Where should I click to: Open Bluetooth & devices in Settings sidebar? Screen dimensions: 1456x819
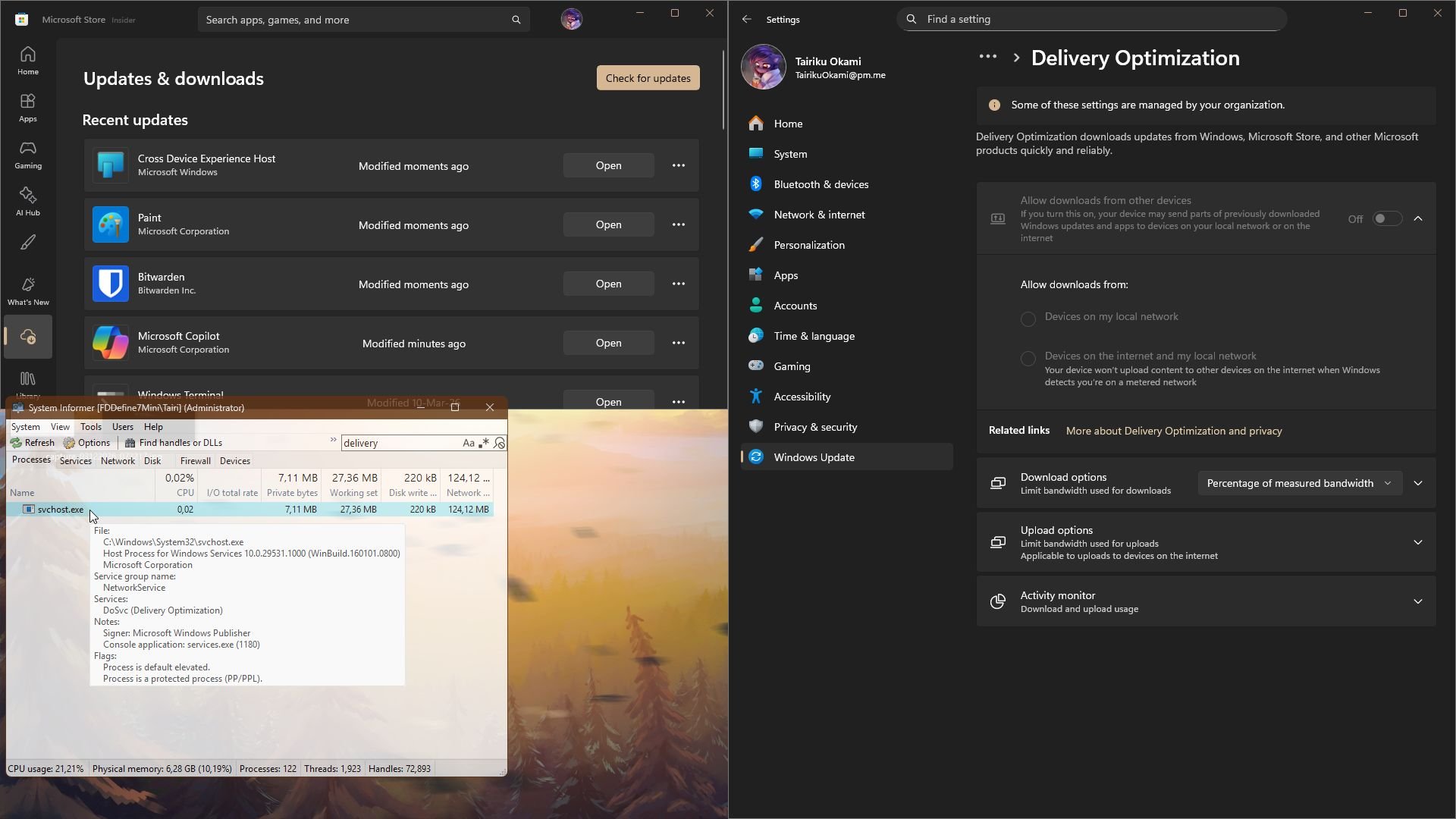[846, 184]
